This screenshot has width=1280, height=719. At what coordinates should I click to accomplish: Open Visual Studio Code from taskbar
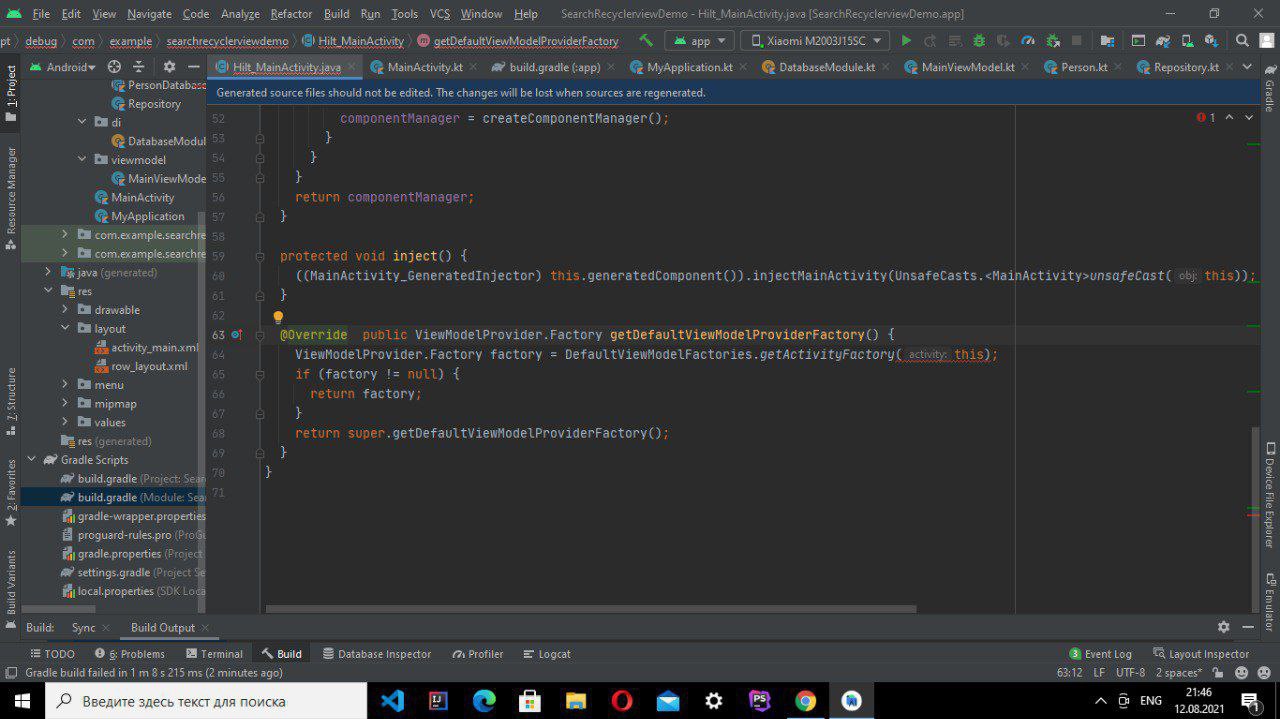click(392, 701)
